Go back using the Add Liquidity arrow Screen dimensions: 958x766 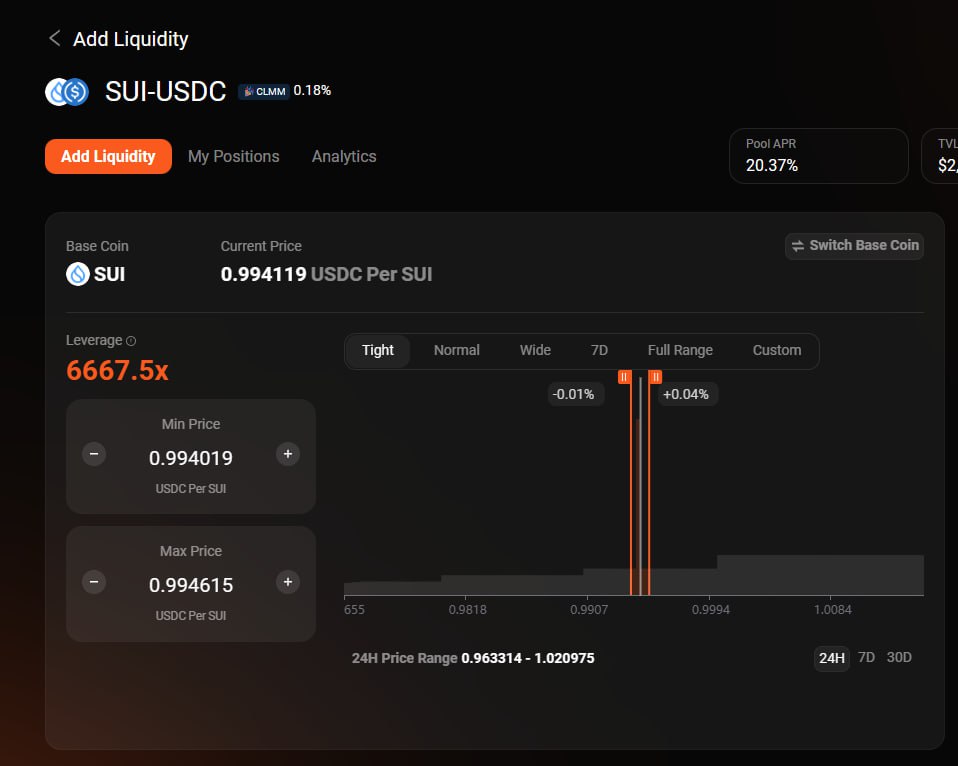pos(54,38)
